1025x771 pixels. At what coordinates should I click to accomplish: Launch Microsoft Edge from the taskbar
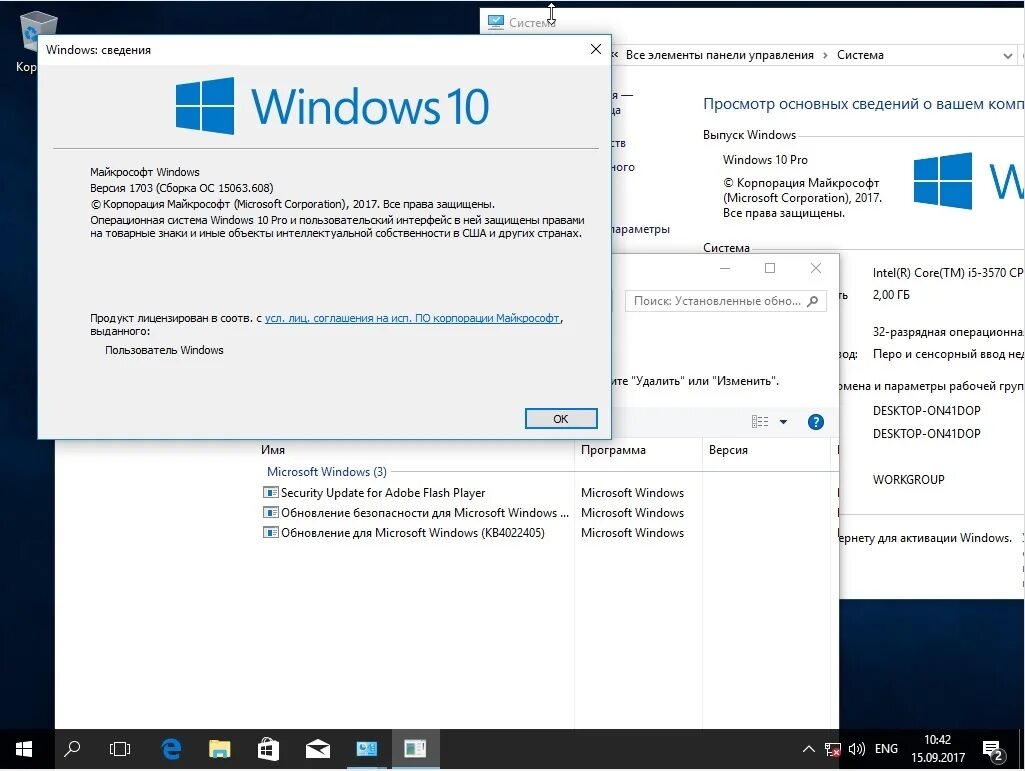[171, 749]
